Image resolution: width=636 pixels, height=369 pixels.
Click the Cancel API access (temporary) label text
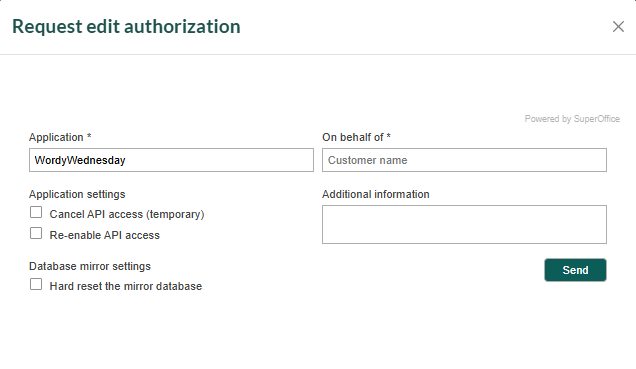(x=127, y=214)
